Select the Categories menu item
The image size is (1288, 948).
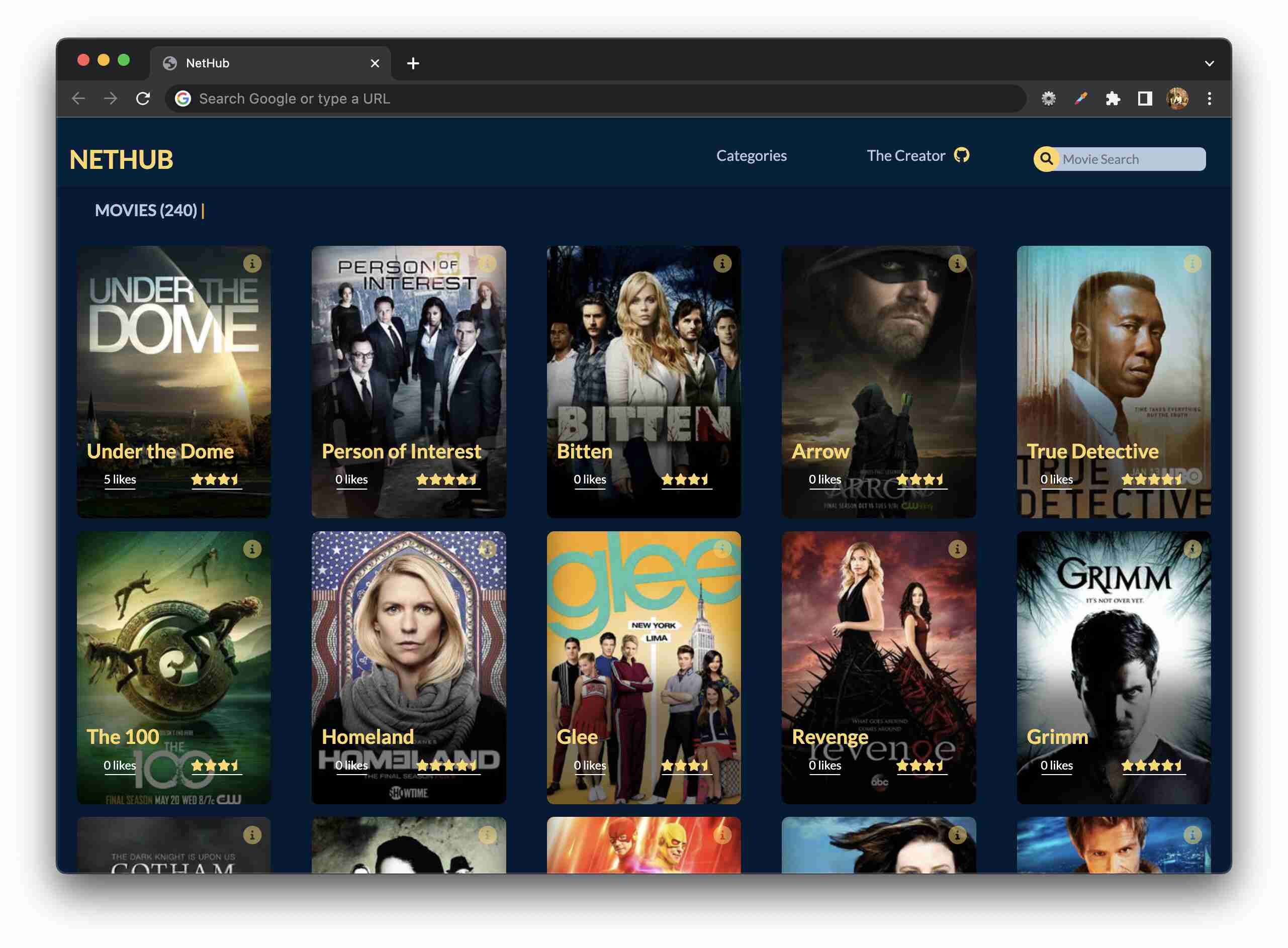(x=751, y=155)
